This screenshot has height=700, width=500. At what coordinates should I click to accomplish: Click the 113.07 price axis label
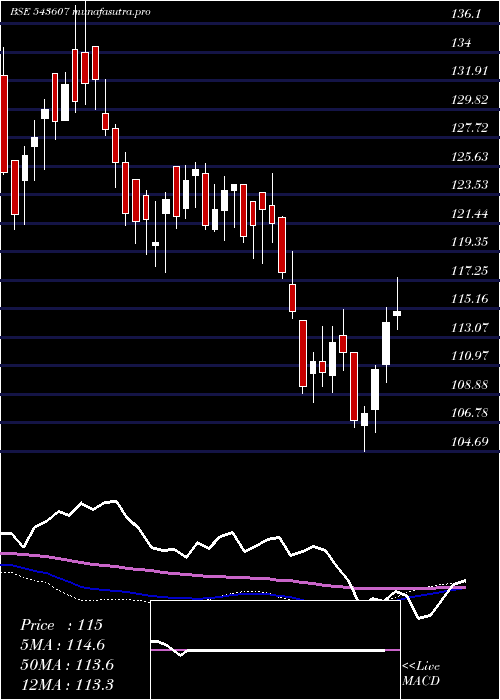tap(470, 328)
